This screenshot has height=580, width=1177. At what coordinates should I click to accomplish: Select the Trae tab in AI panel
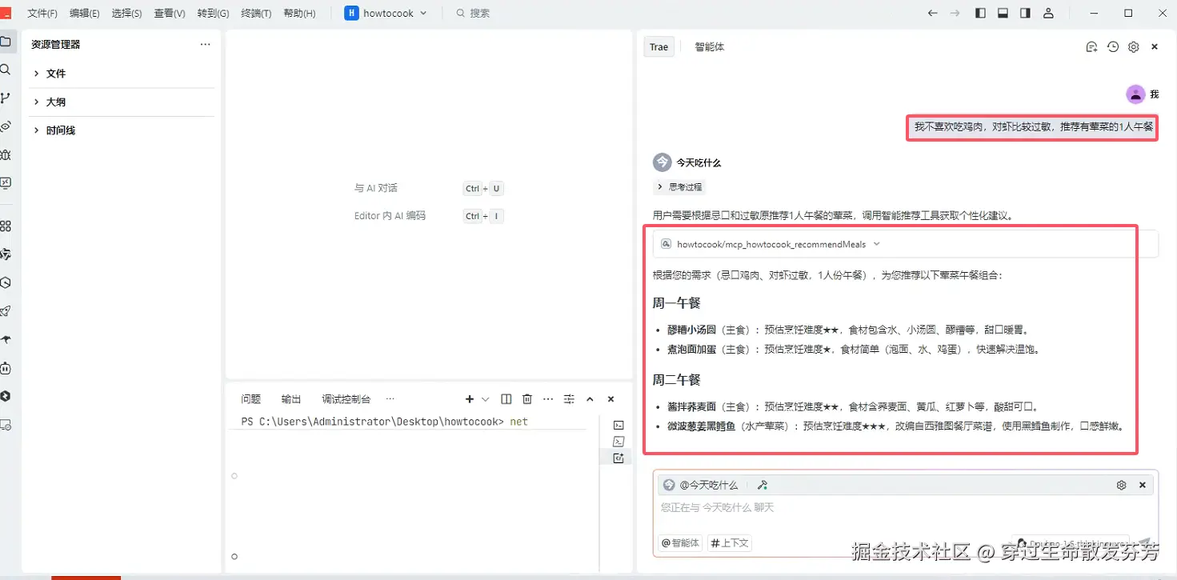[x=658, y=47]
